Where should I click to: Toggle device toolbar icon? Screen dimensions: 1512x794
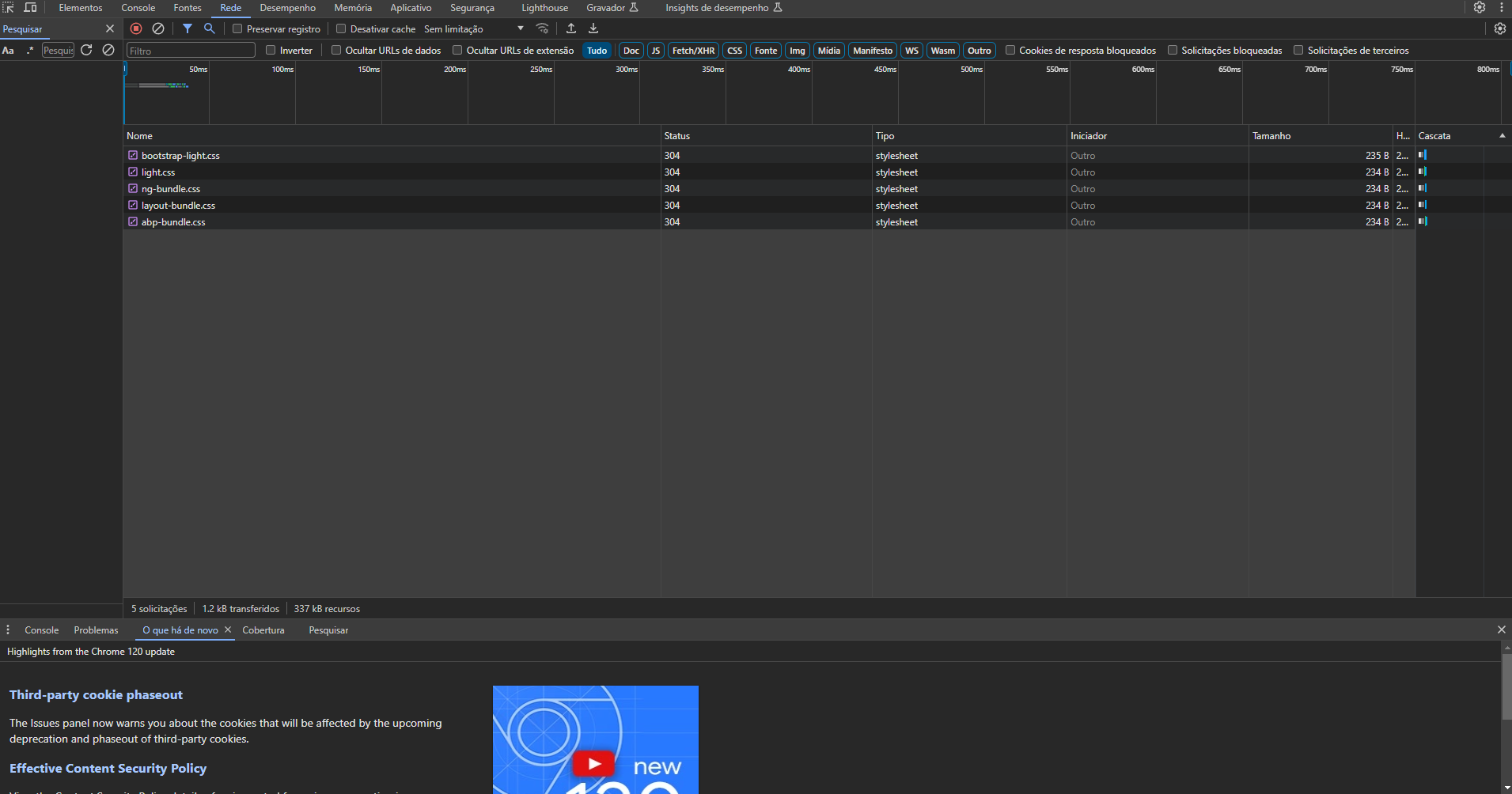[30, 8]
